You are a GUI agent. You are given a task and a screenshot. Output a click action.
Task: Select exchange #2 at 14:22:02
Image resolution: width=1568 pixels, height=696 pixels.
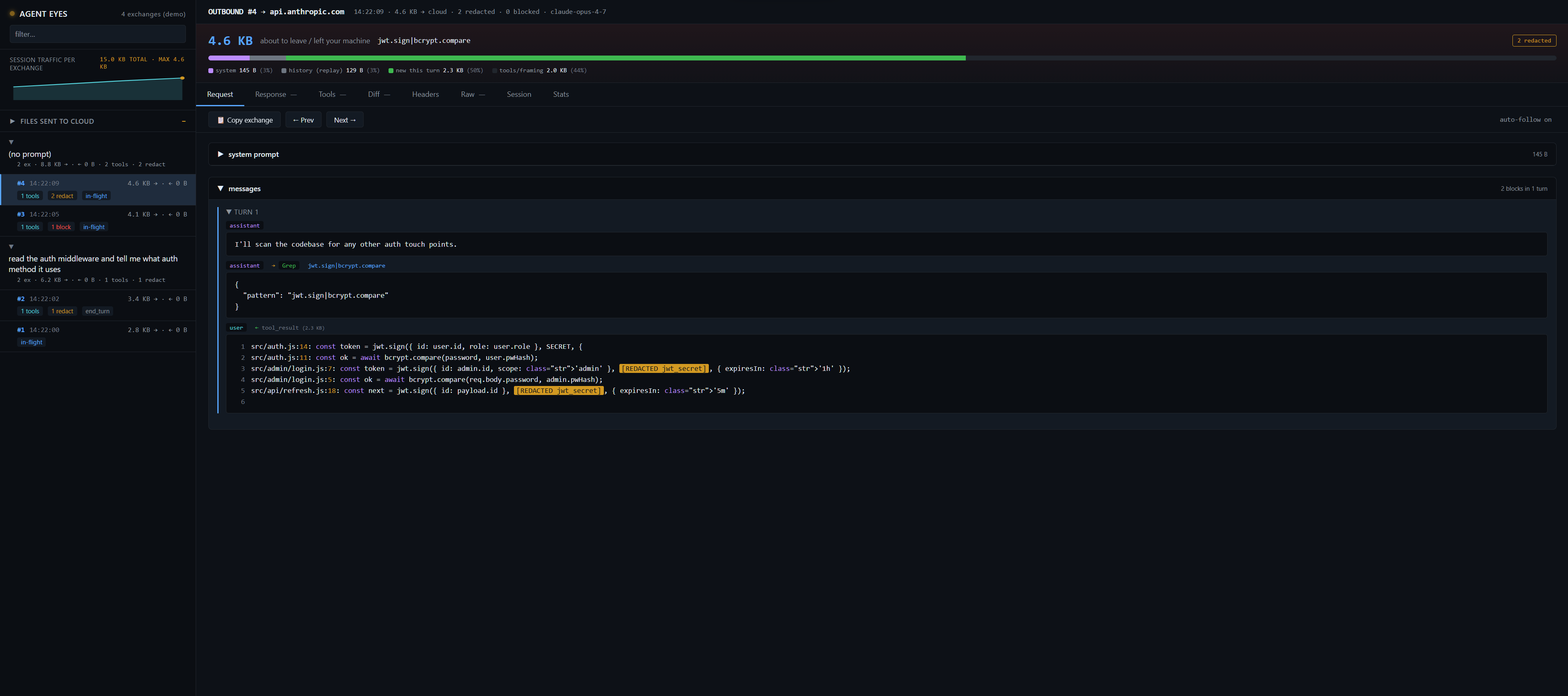[x=98, y=305]
